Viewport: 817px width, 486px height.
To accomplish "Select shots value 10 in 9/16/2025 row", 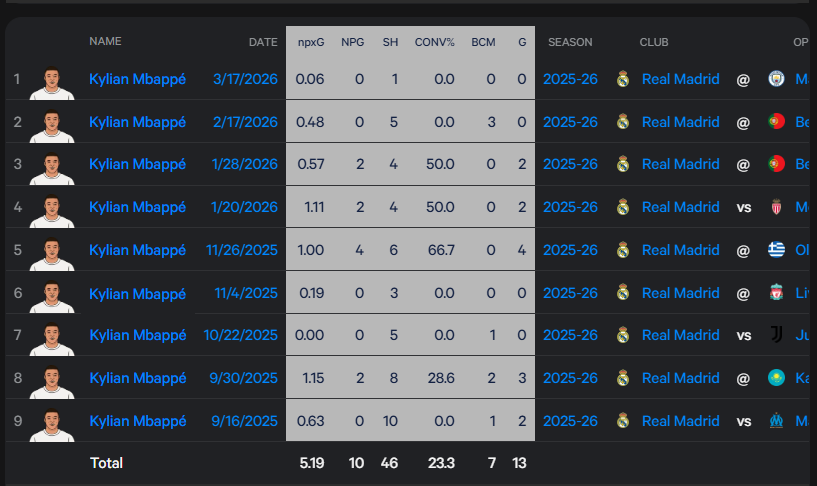I will (x=390, y=421).
